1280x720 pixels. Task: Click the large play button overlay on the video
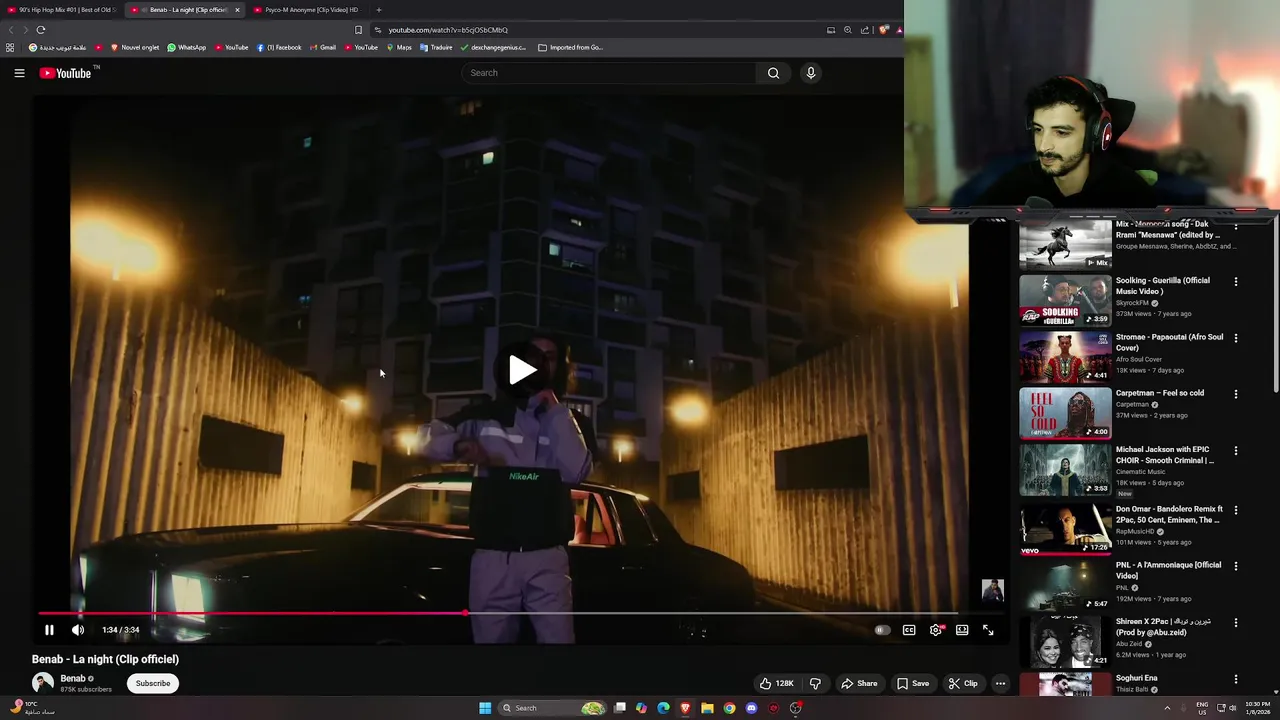[x=521, y=370]
